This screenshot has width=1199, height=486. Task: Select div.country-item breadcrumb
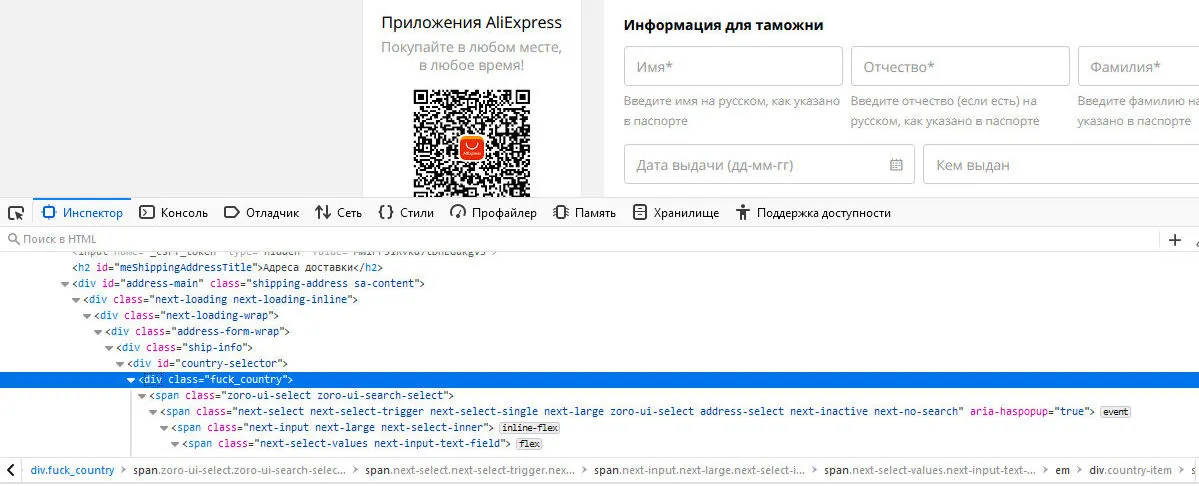(1130, 470)
